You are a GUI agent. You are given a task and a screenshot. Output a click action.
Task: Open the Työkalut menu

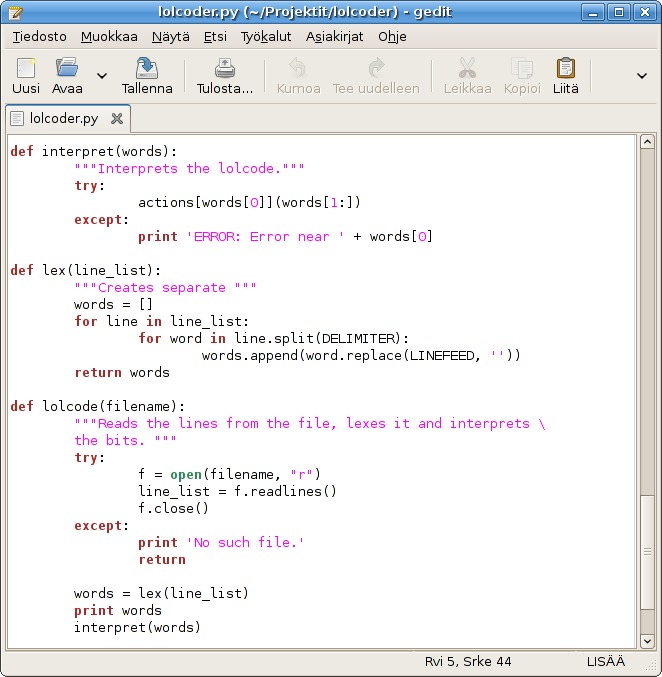pos(266,36)
